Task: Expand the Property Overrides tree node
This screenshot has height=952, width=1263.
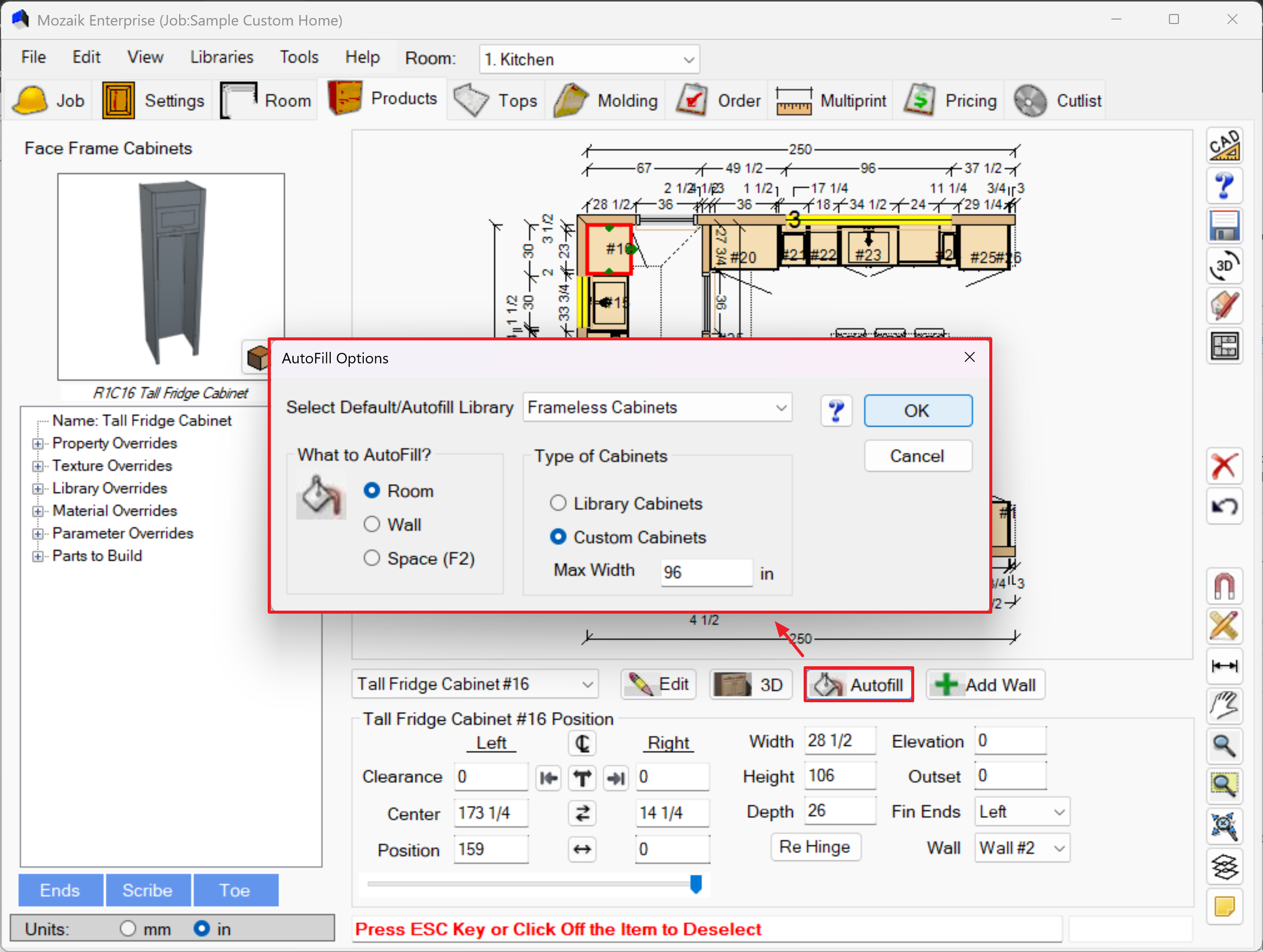Action: [x=38, y=444]
